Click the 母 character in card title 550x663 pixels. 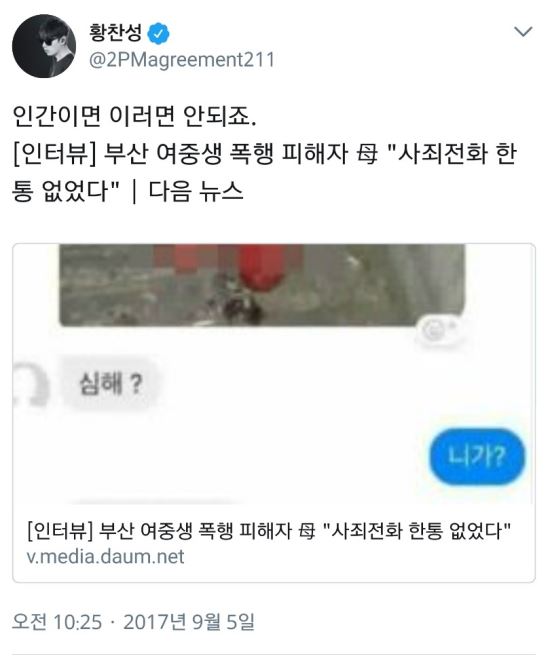[x=306, y=531]
